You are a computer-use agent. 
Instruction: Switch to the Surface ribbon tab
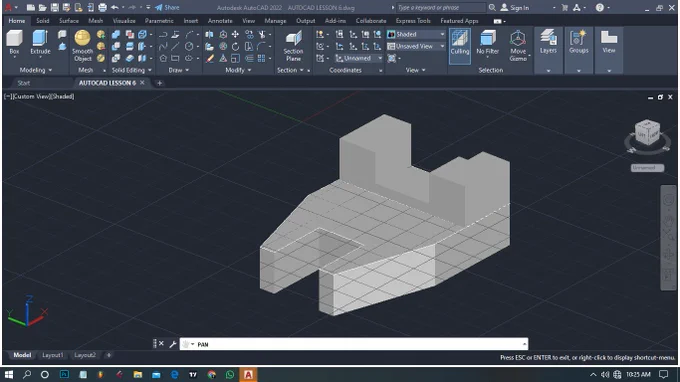coord(69,21)
